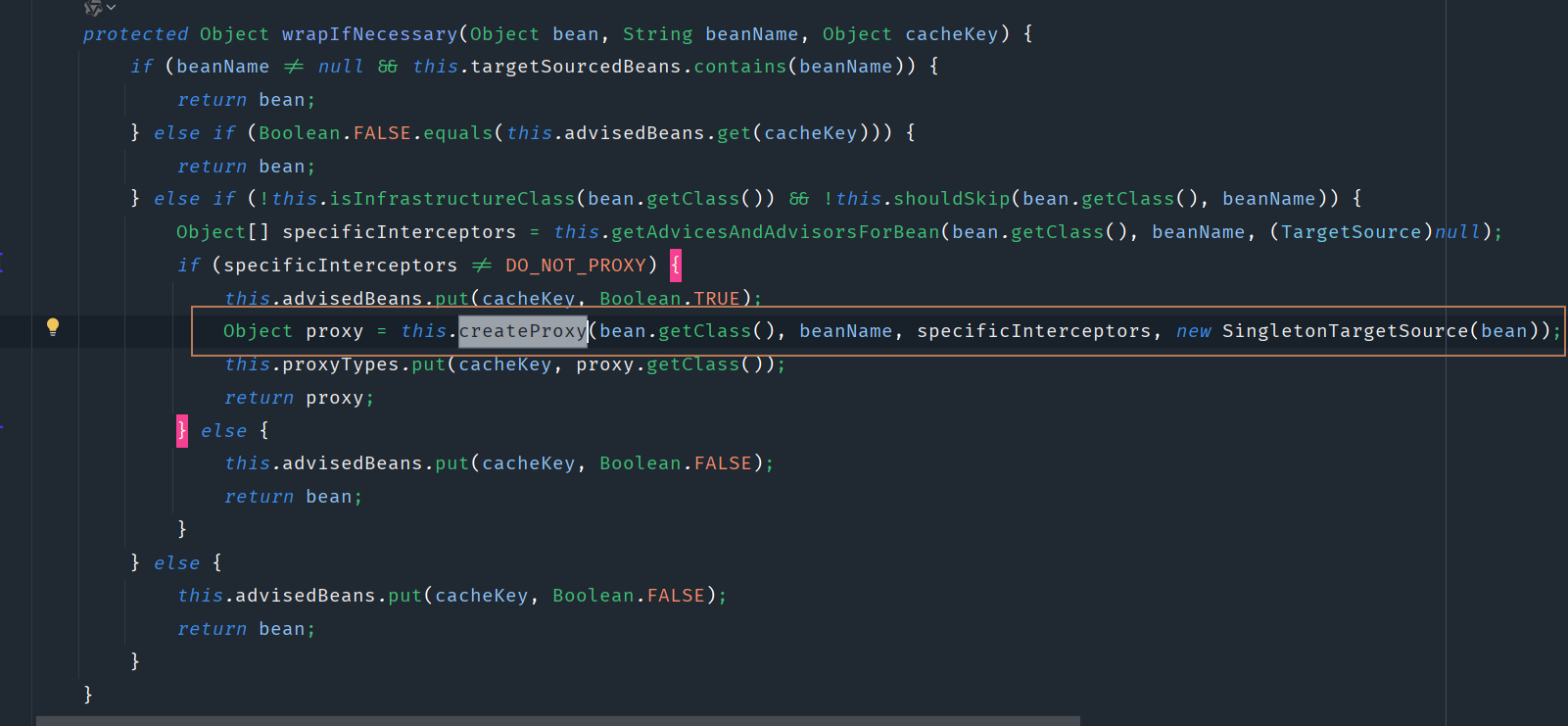Click specificInterceptors in the Object[] declaration
The width and height of the screenshot is (1568, 726).
tap(400, 232)
